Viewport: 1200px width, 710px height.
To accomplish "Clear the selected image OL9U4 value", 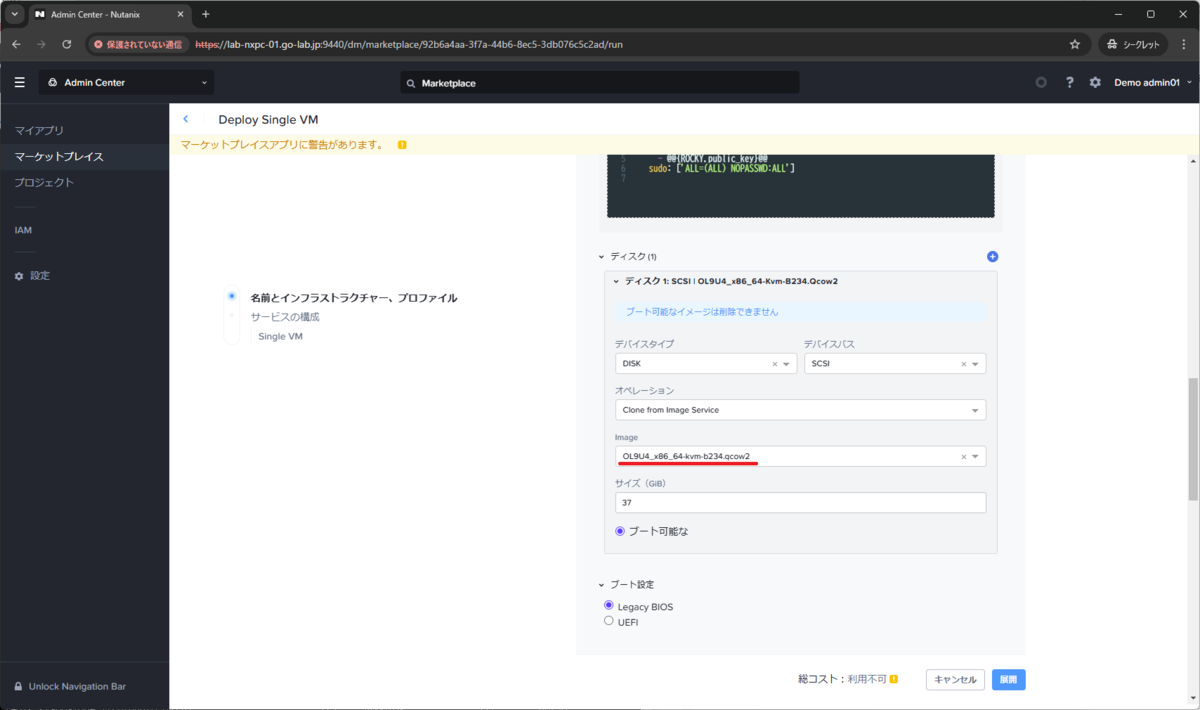I will point(963,456).
